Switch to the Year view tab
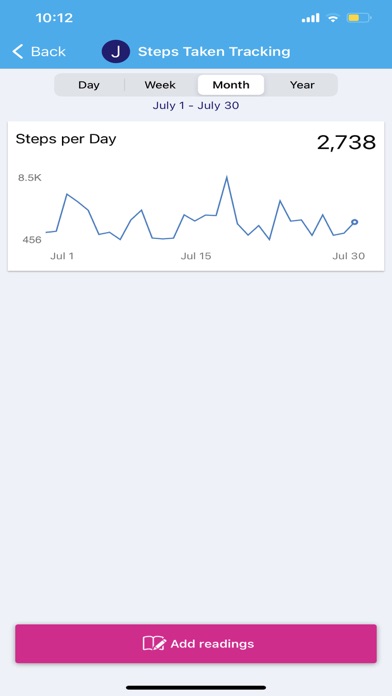392x696 pixels. tap(302, 85)
